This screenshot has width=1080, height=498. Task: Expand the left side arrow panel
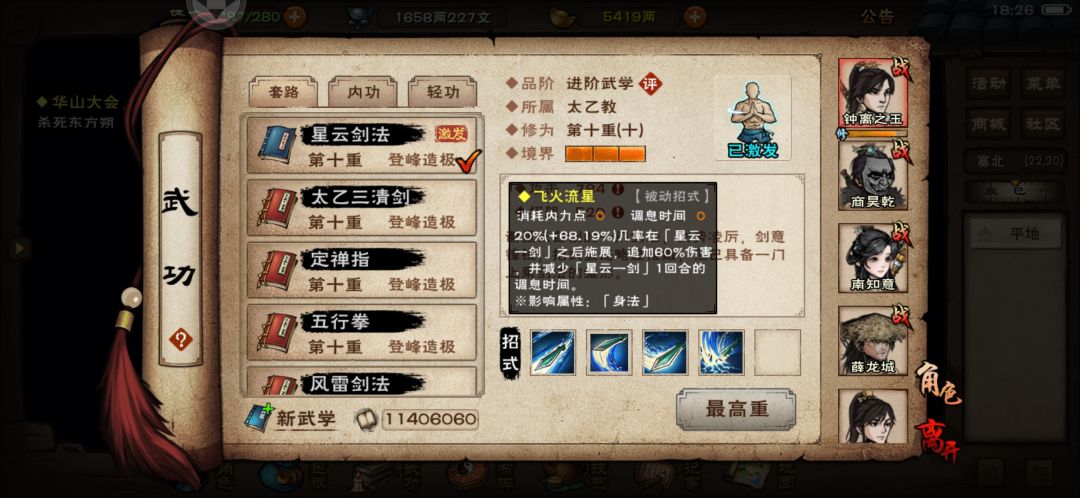(x=19, y=247)
